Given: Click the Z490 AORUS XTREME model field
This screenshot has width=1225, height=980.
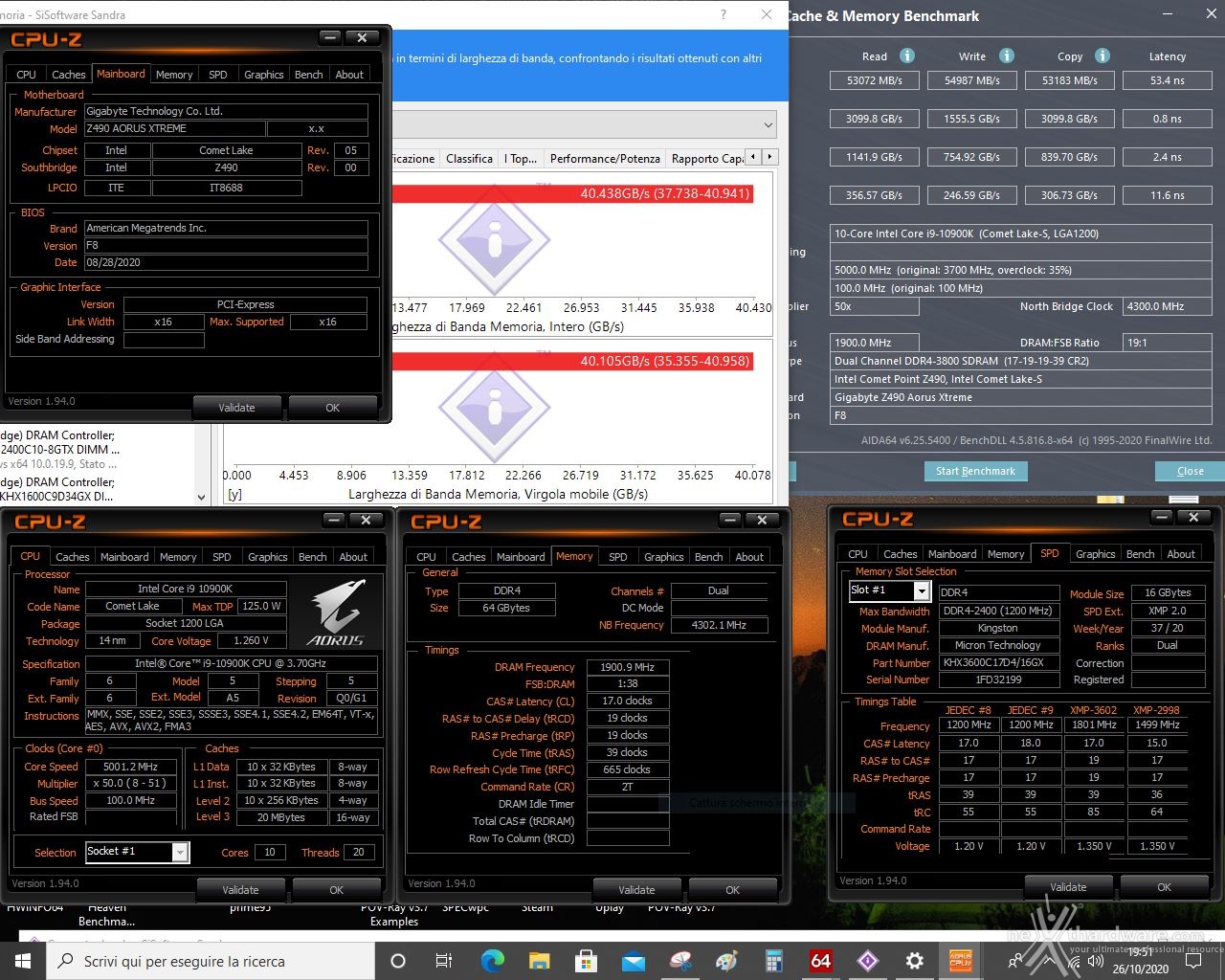Looking at the screenshot, I should [x=173, y=128].
